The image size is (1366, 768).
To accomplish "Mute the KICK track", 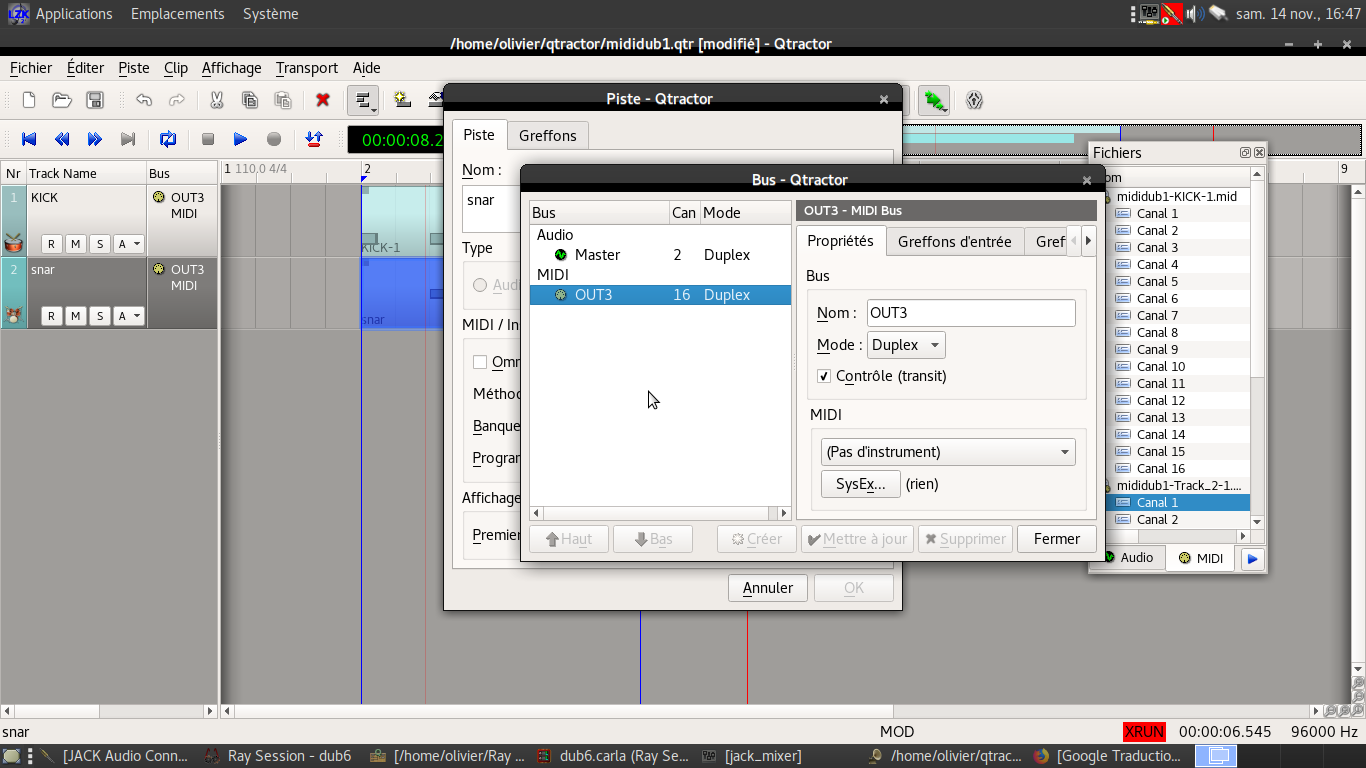I will (75, 244).
